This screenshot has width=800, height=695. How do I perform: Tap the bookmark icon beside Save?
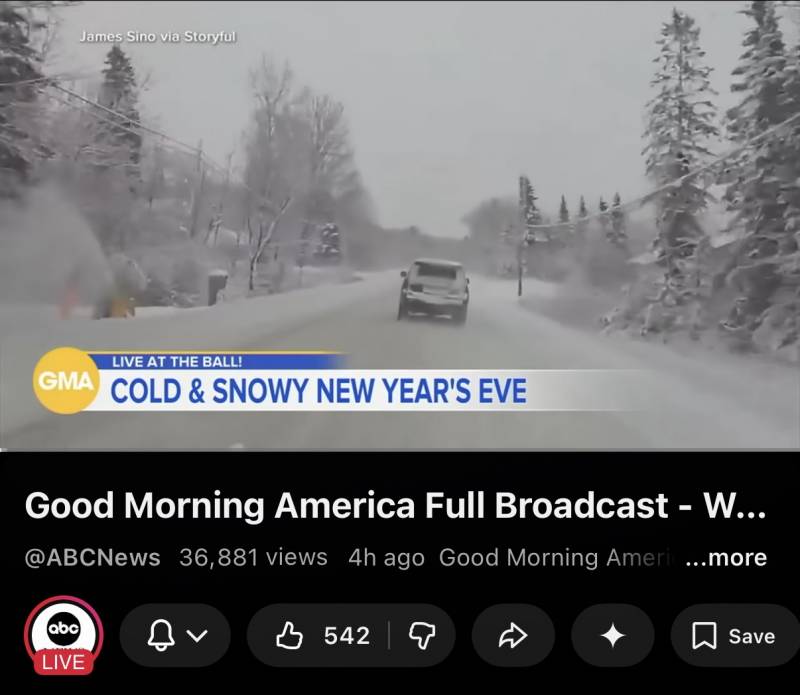click(704, 636)
